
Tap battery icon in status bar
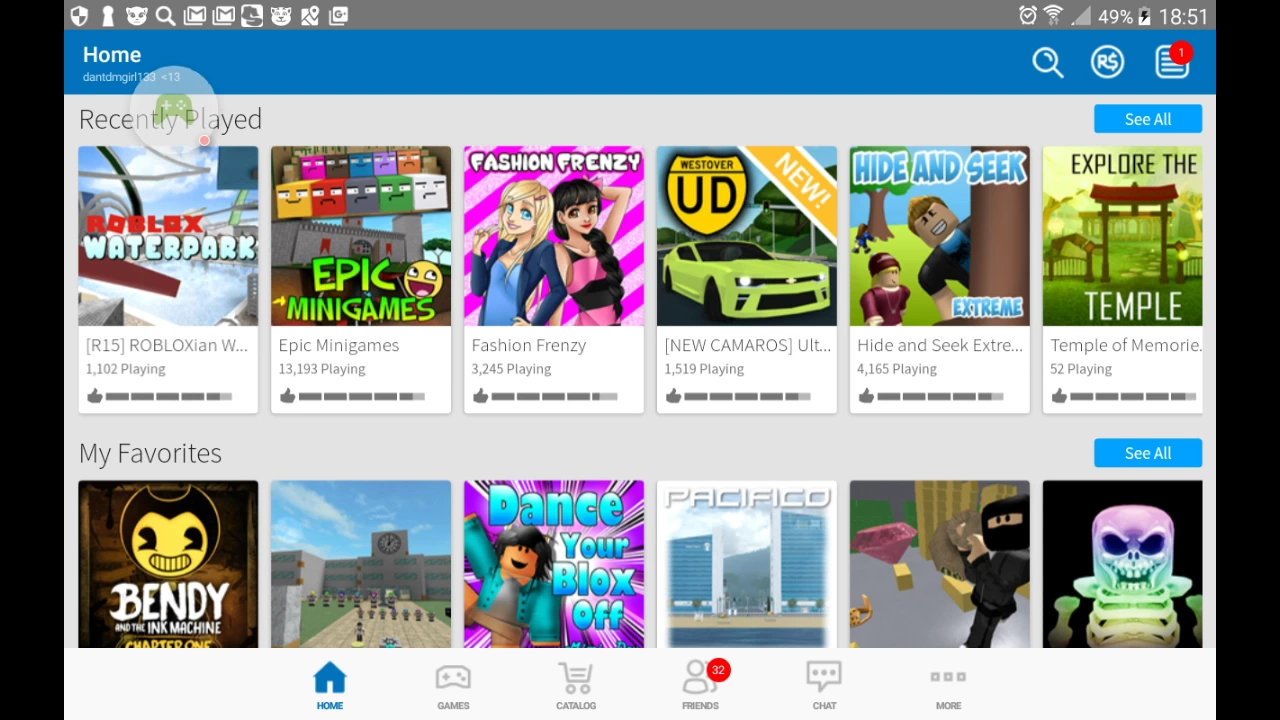1145,16
